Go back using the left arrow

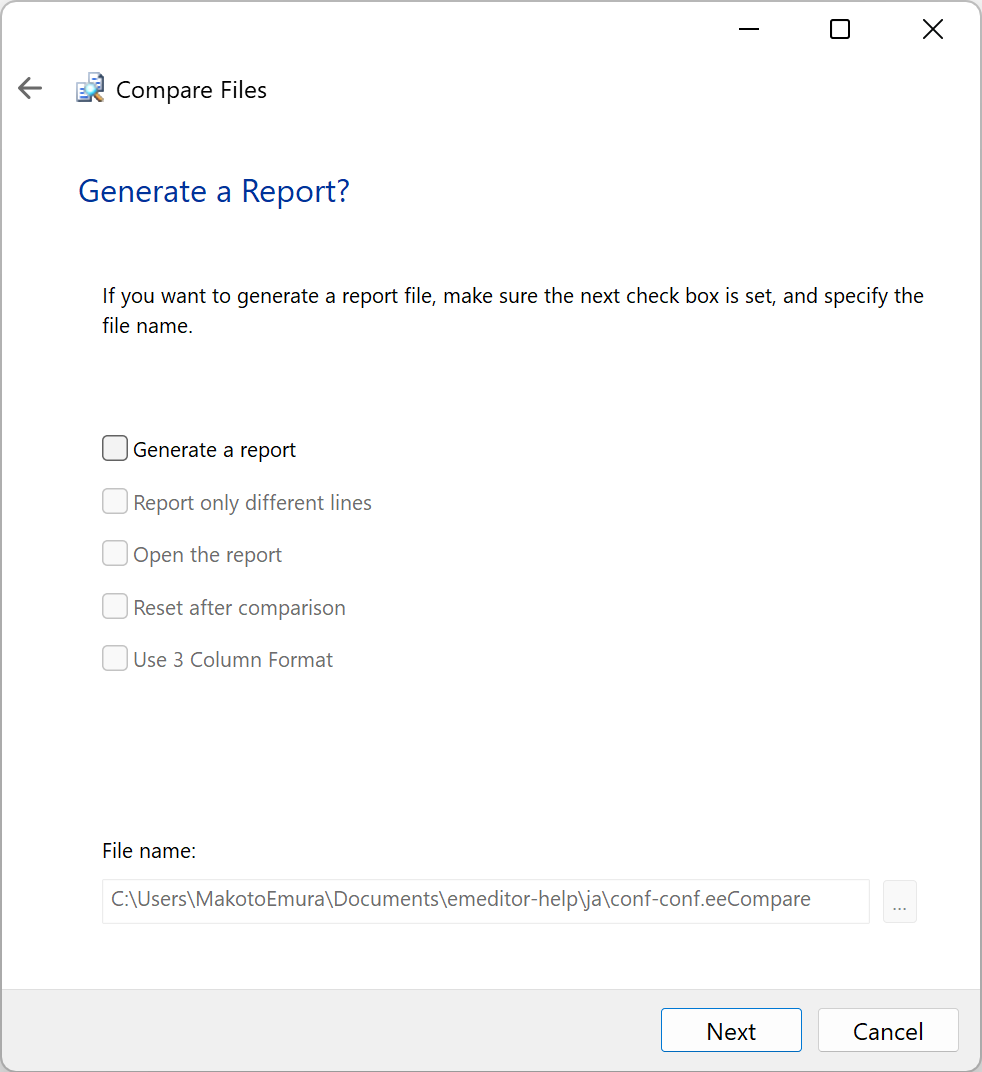click(x=30, y=88)
